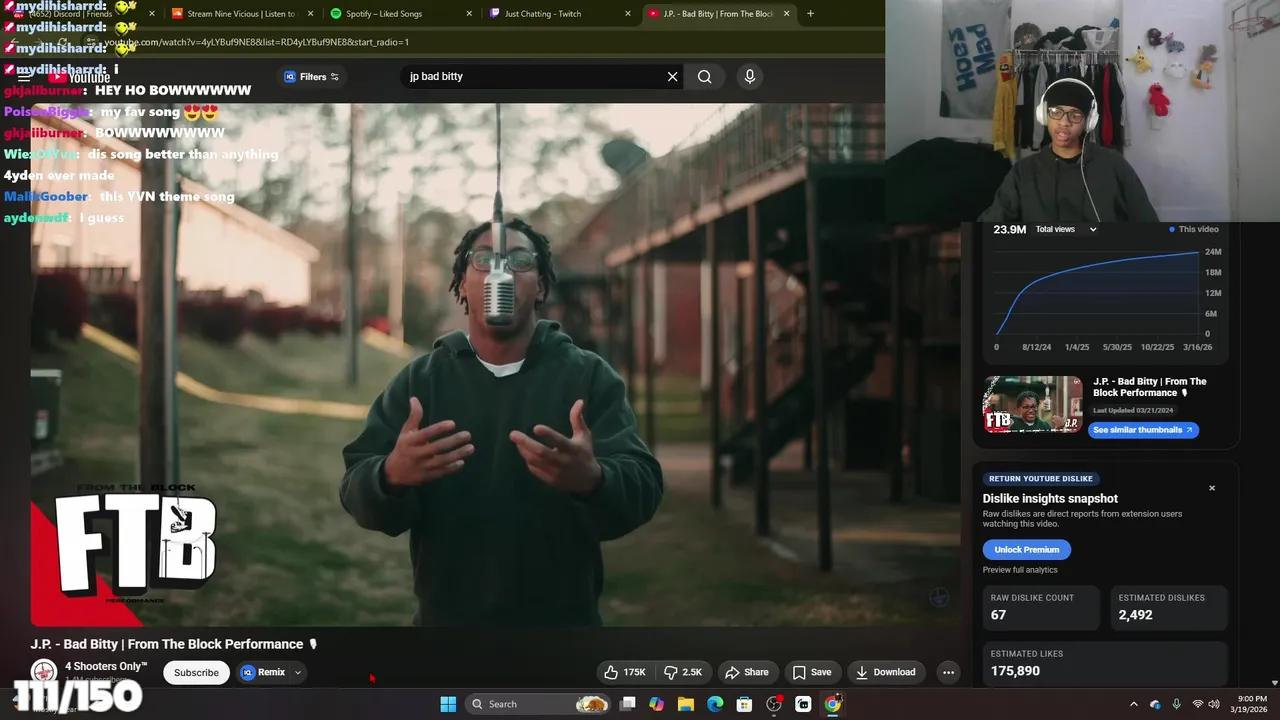Switch to the Discord Friends tab
The height and width of the screenshot is (720, 1280).
[x=82, y=14]
